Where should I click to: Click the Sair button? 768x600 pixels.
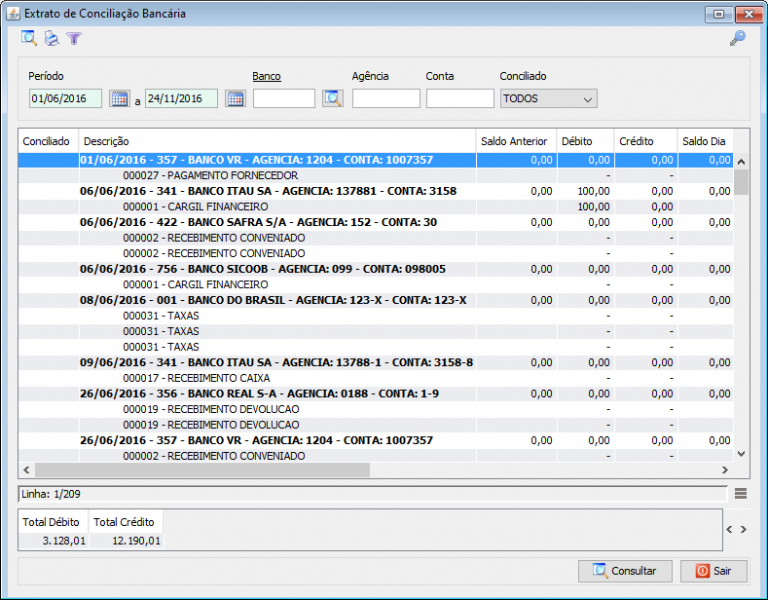(x=713, y=571)
